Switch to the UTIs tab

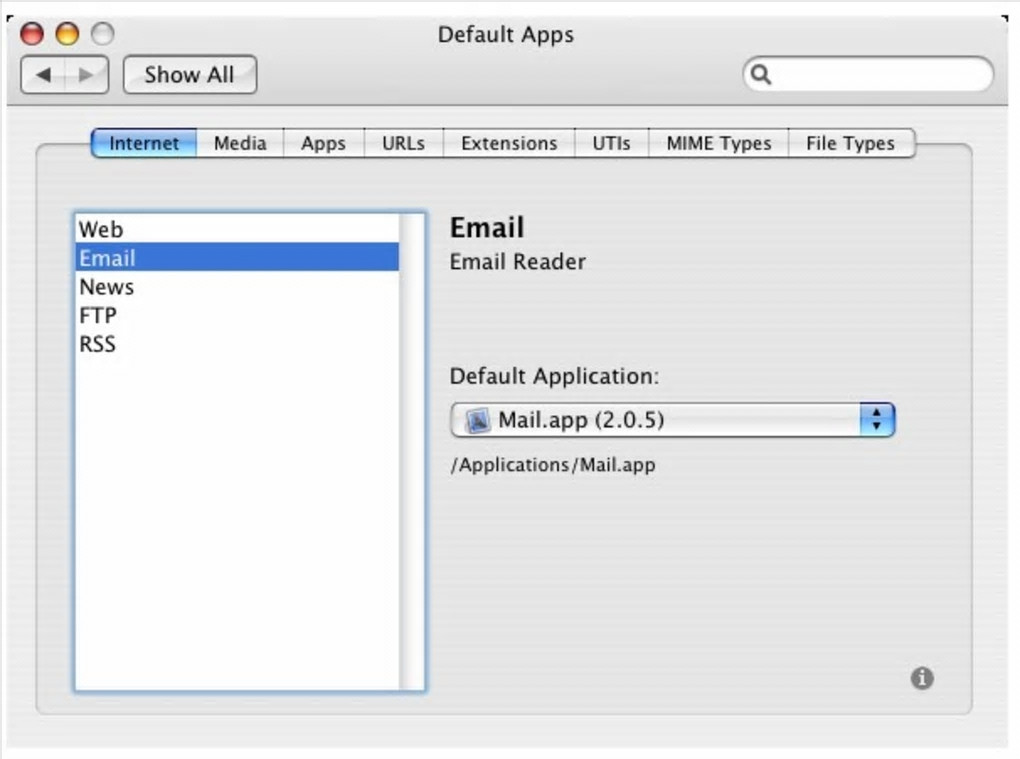tap(611, 143)
